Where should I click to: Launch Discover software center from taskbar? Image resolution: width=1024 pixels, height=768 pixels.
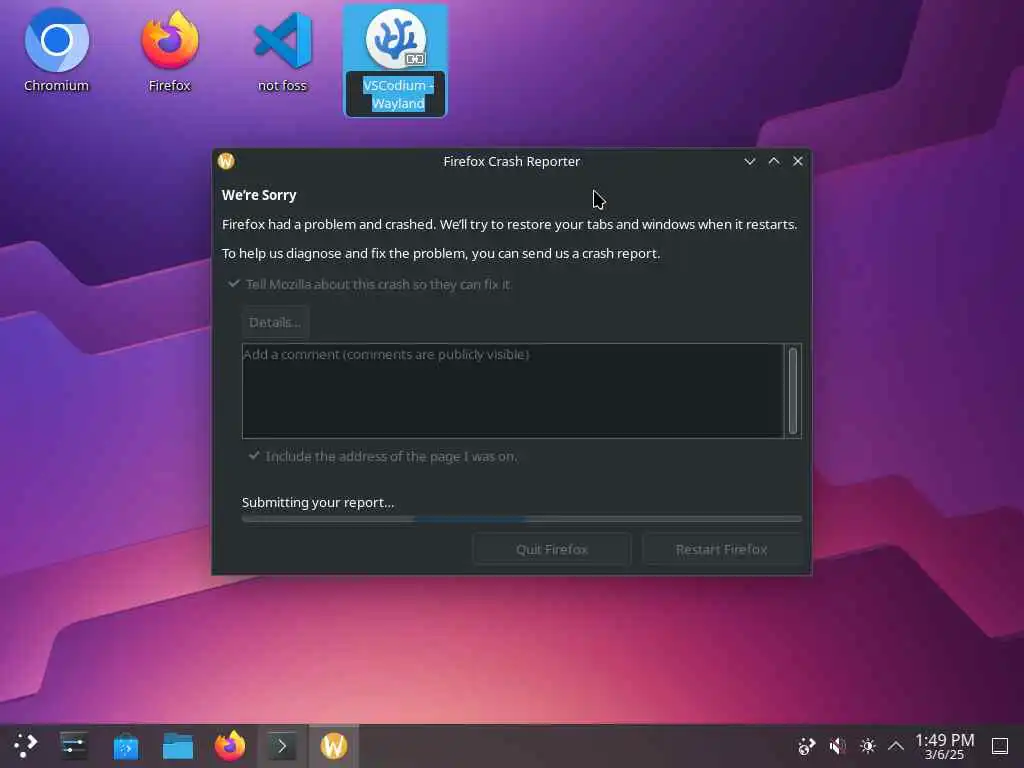tap(125, 746)
